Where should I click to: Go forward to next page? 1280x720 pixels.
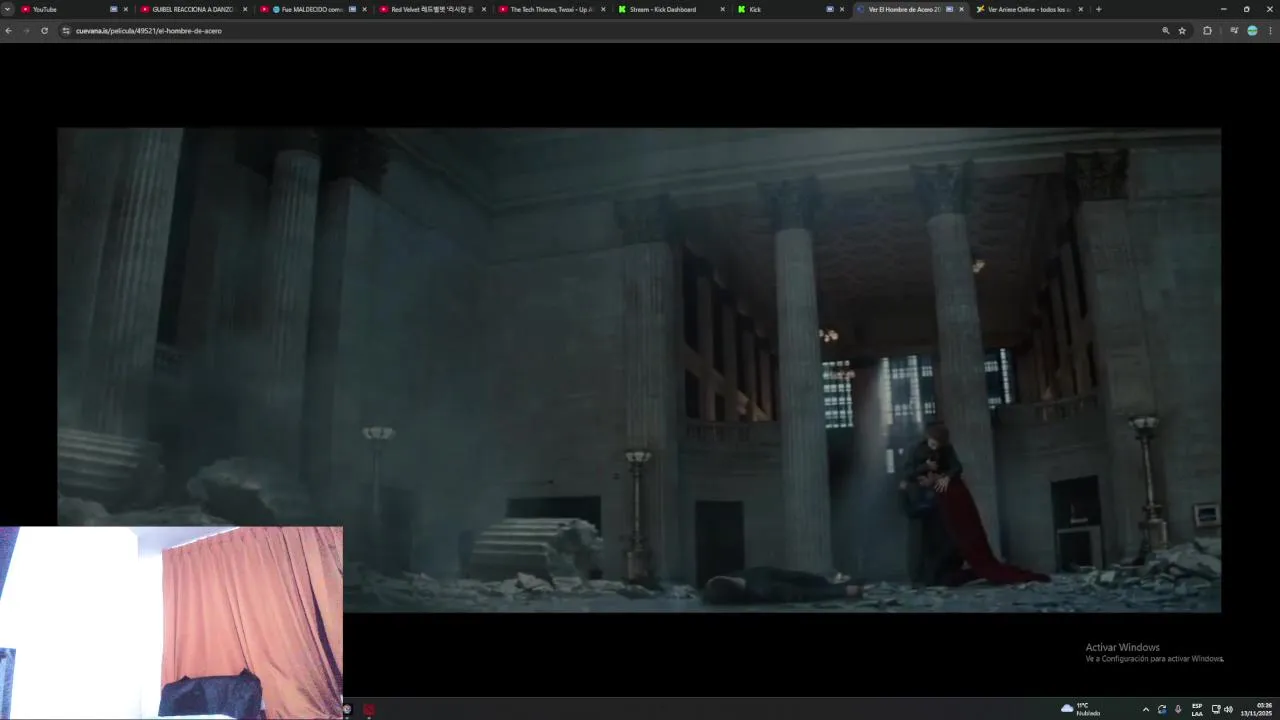pyautogui.click(x=27, y=31)
